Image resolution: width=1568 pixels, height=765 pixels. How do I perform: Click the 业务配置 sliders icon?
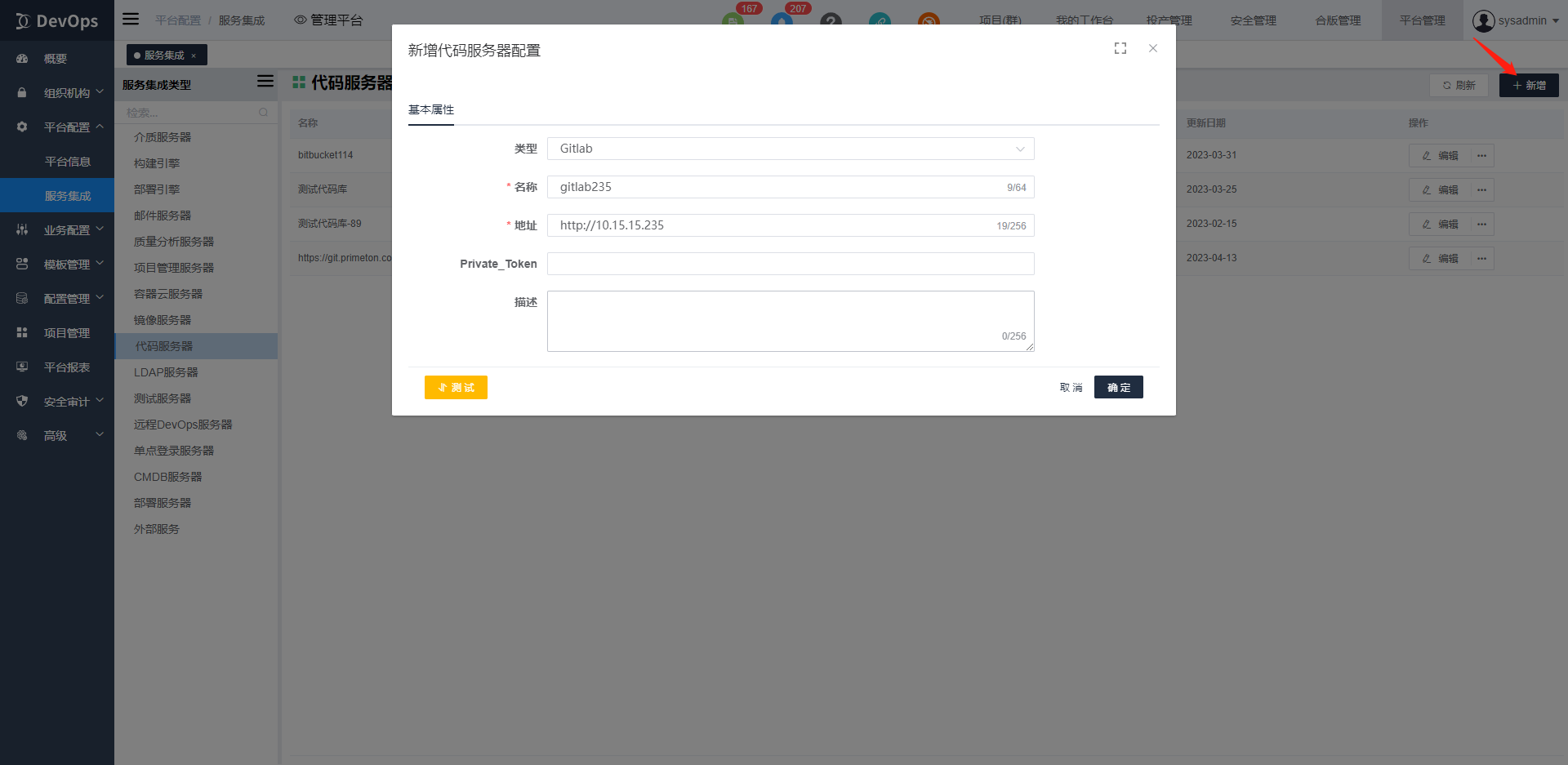point(22,230)
